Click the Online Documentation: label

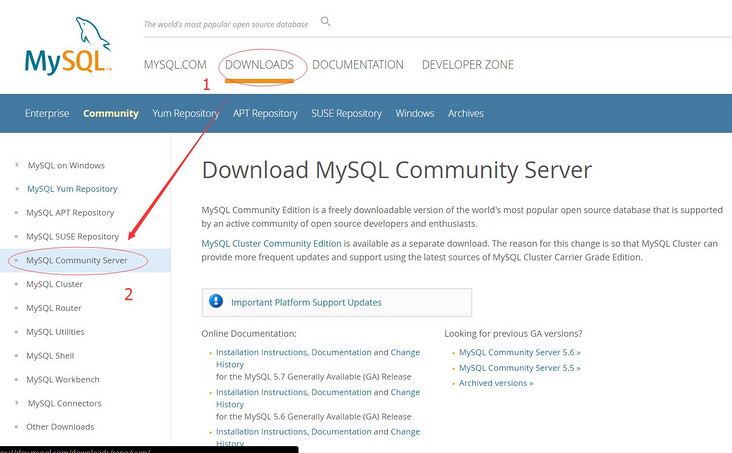(x=249, y=333)
